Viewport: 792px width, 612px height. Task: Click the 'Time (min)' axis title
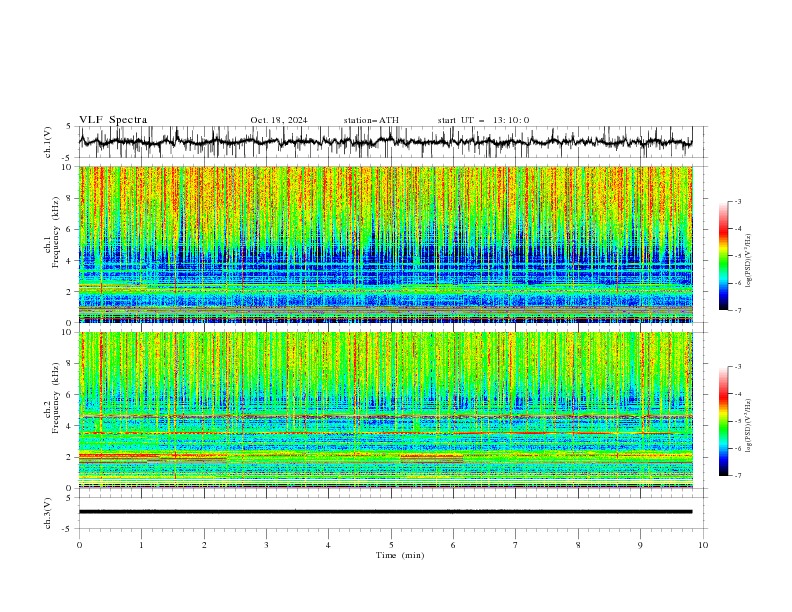[400, 555]
